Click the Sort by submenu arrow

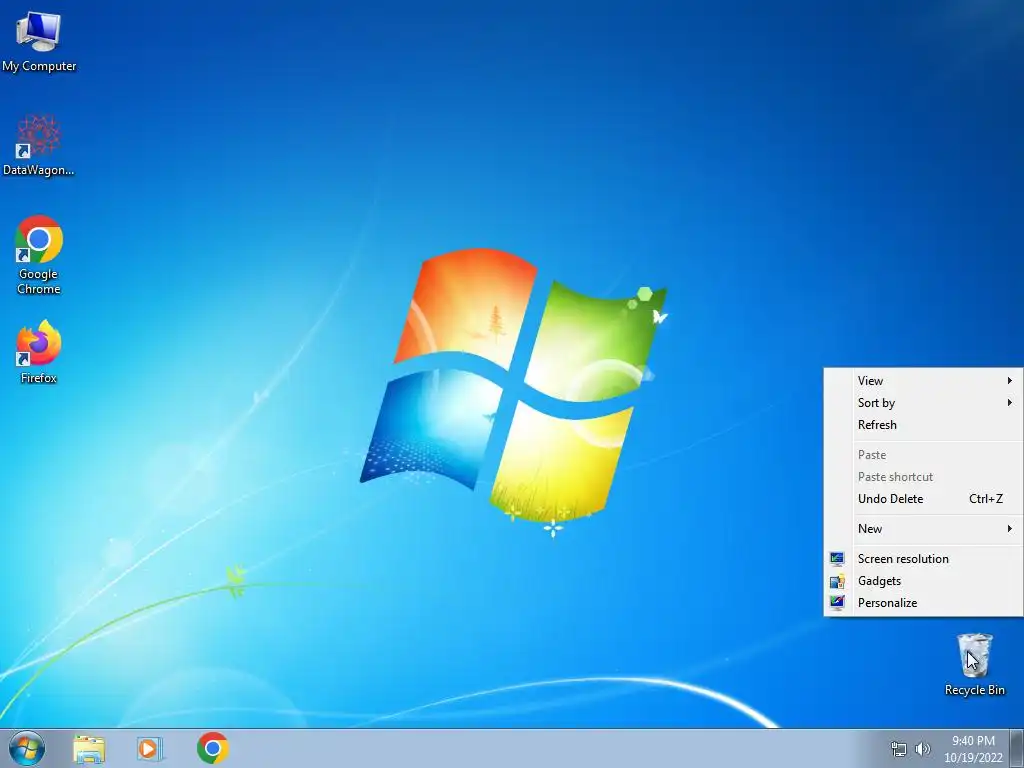[1010, 403]
